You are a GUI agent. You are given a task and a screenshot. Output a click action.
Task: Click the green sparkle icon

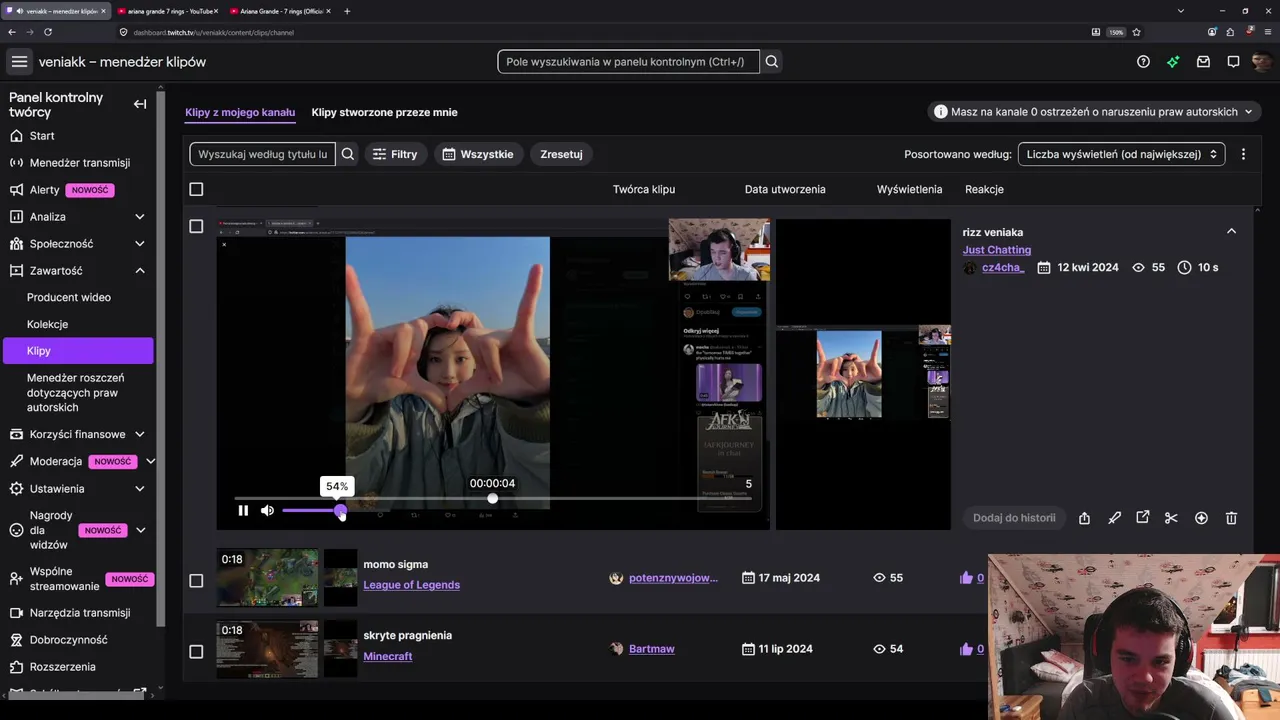point(1173,62)
